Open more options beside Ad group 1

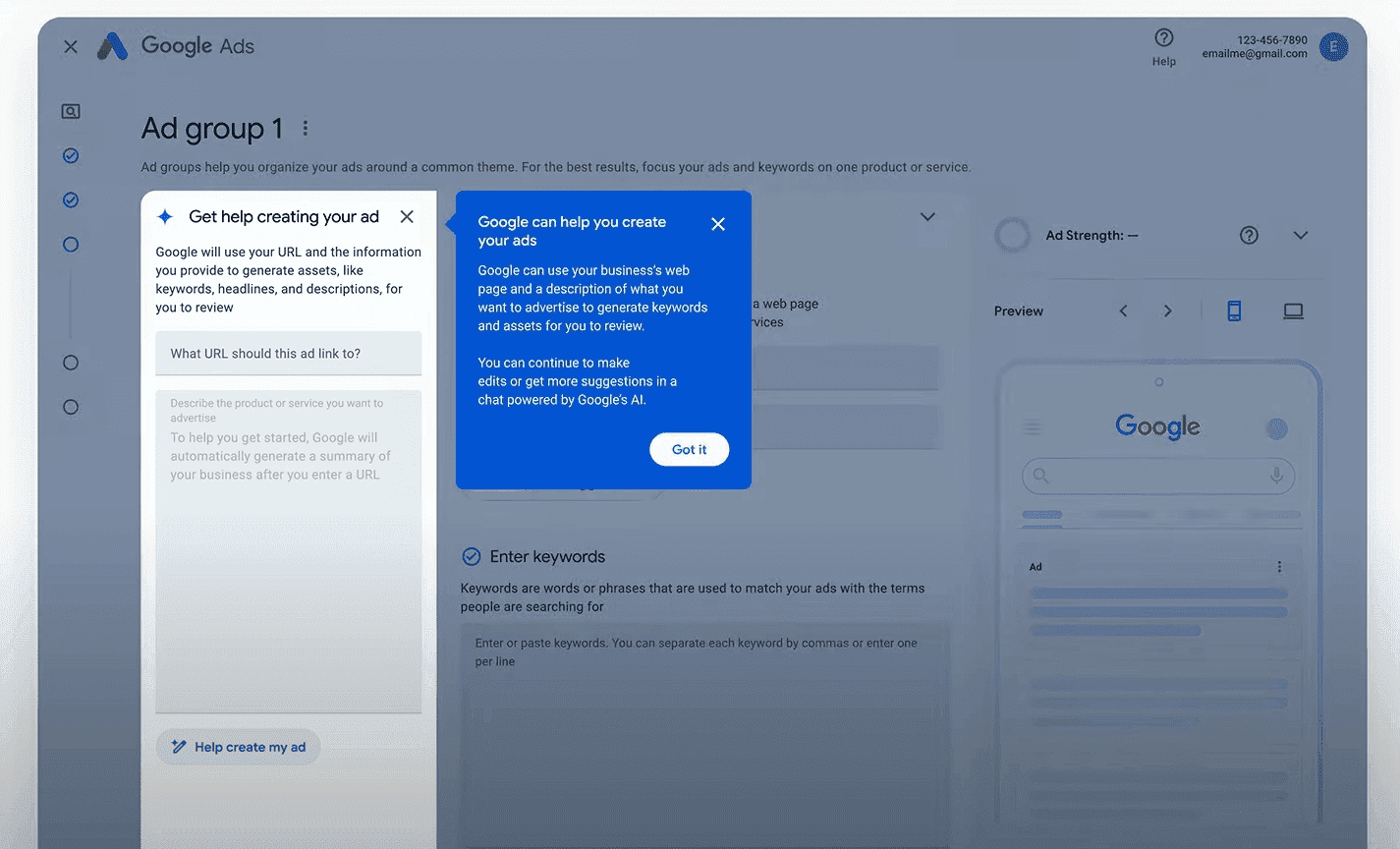click(x=306, y=128)
